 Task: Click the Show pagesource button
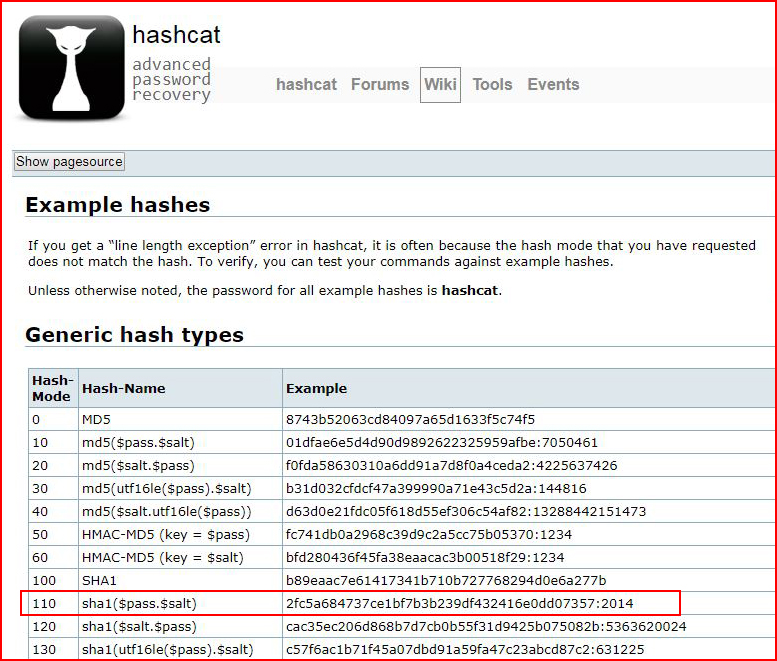click(x=69, y=162)
